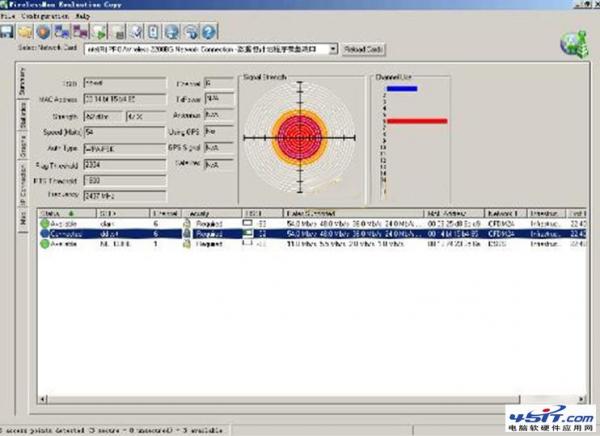Click the Frag Threshold field
The width and height of the screenshot is (600, 436).
pyautogui.click(x=125, y=165)
